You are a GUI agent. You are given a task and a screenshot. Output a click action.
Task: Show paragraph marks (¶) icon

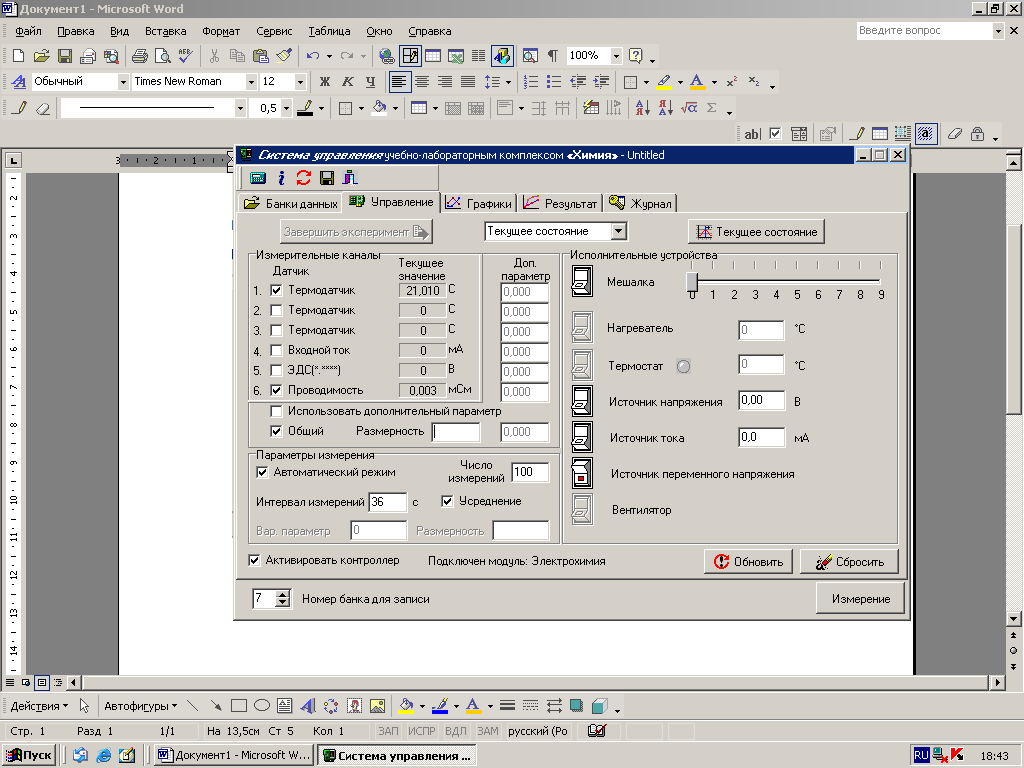pyautogui.click(x=552, y=56)
